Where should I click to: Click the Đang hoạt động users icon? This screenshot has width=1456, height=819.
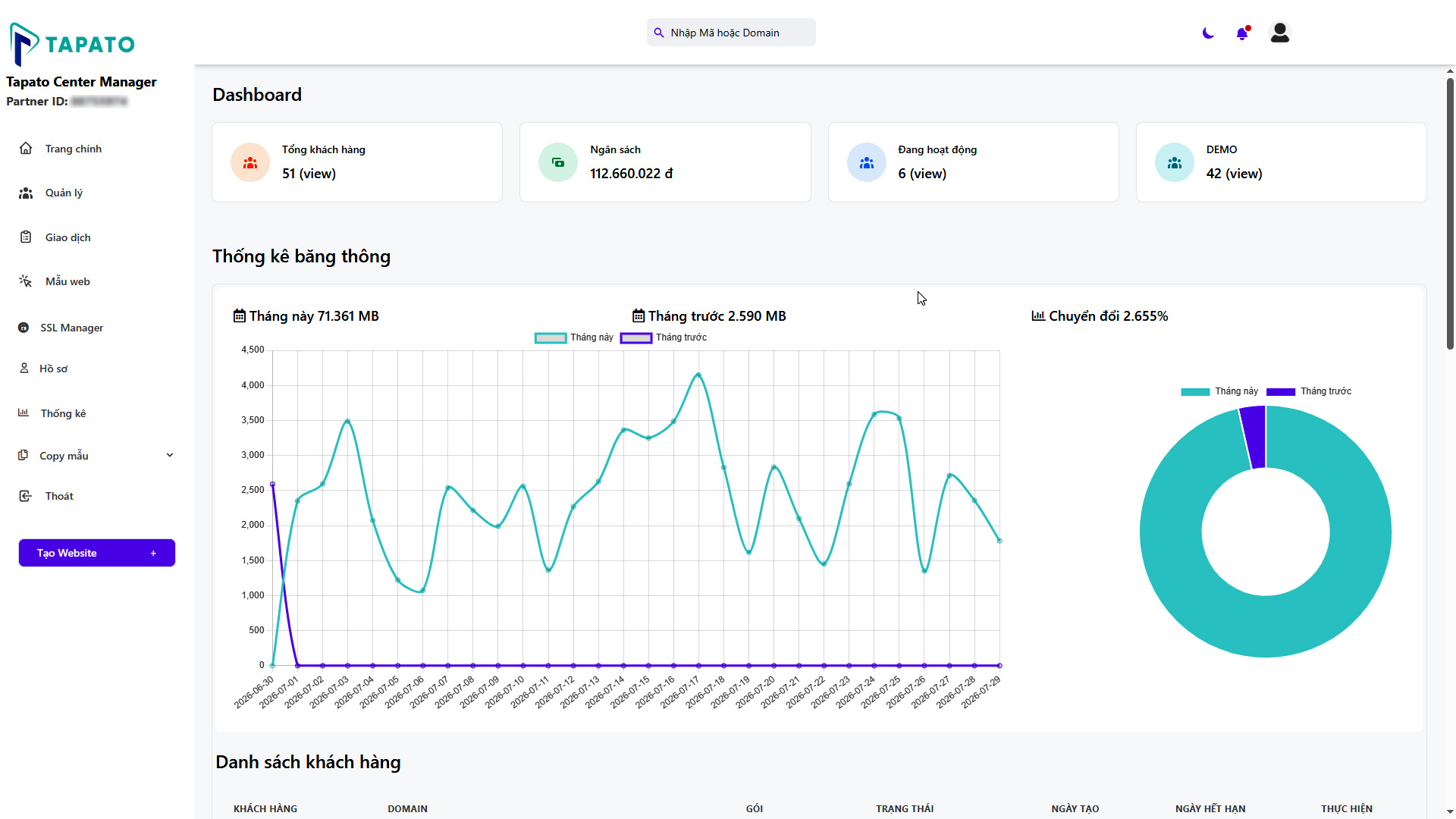[867, 162]
